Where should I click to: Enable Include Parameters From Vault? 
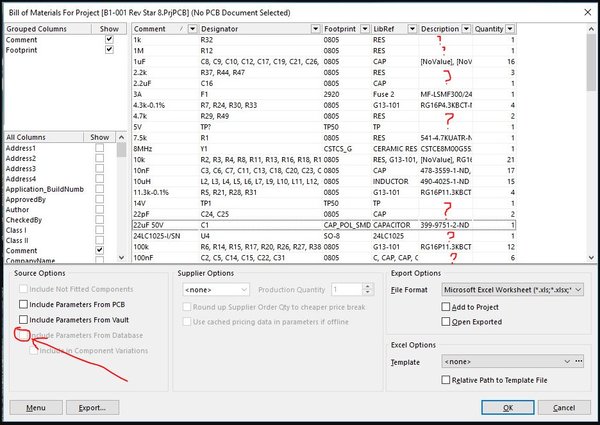pos(23,319)
